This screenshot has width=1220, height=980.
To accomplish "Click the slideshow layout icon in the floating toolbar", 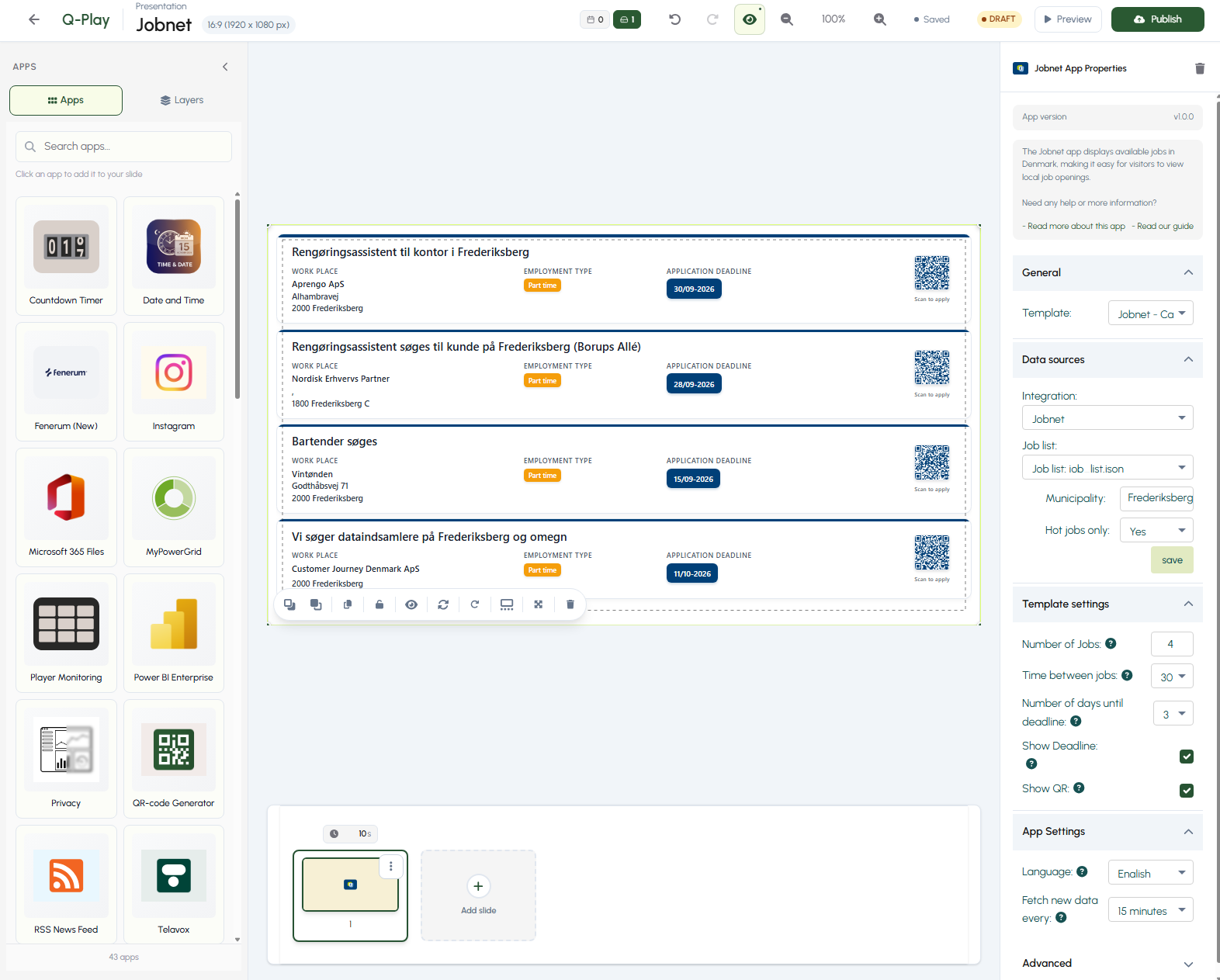I will (x=507, y=604).
